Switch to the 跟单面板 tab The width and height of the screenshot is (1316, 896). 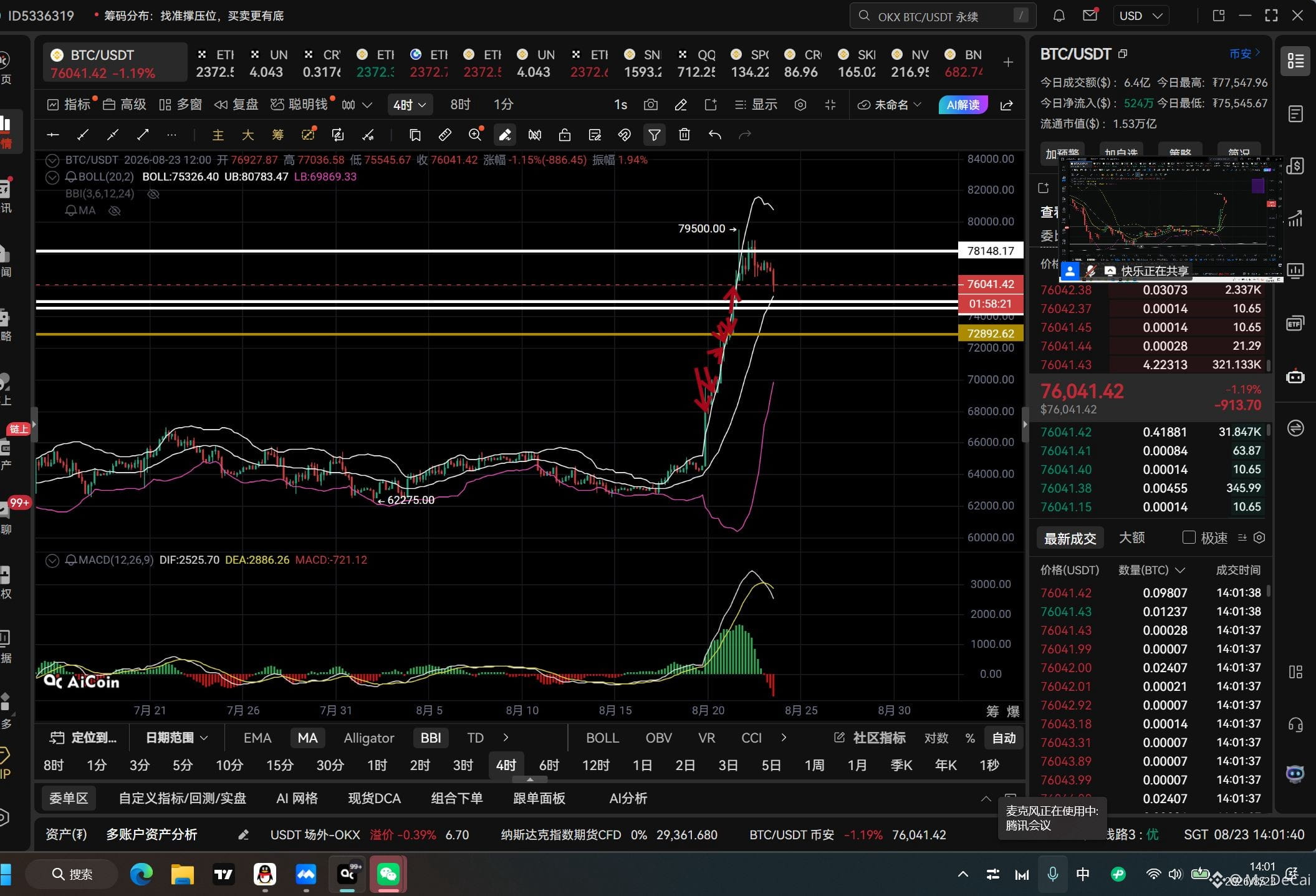539,798
